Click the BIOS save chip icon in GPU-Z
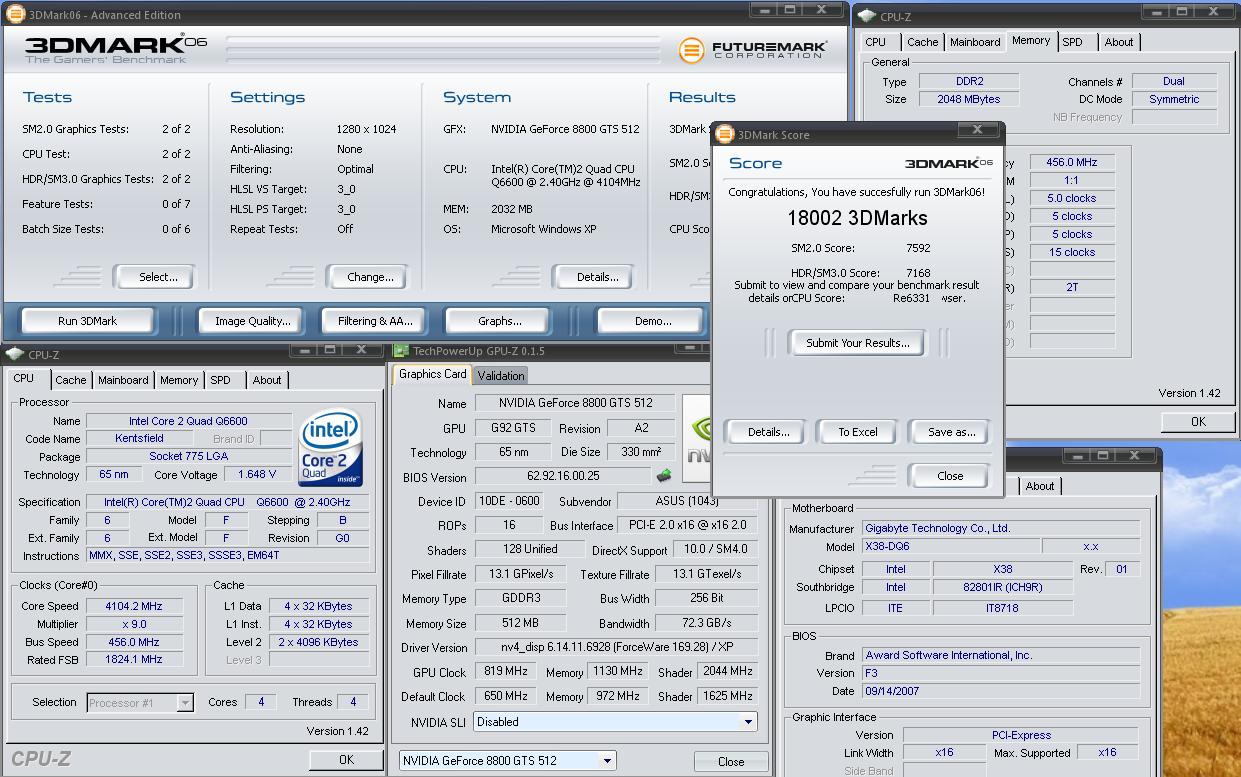 coord(663,476)
